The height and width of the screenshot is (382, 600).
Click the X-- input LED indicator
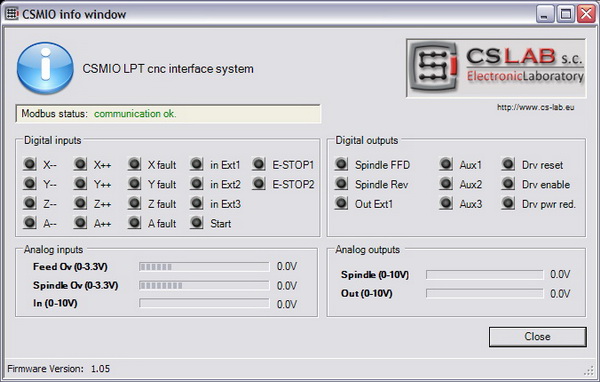29,164
